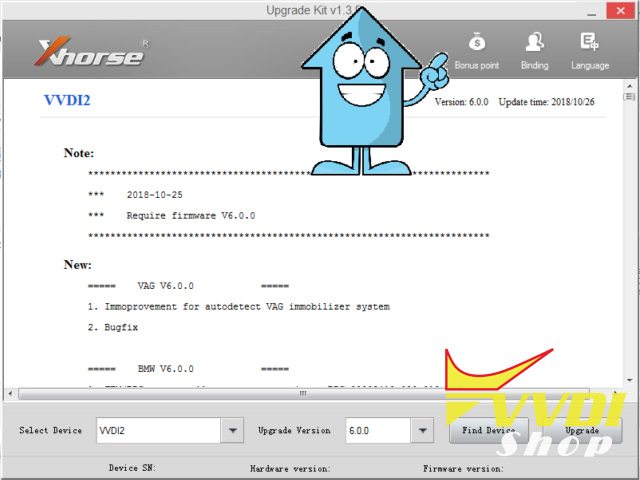
Task: Click the 'Upgrade Version' label
Action: [x=294, y=430]
